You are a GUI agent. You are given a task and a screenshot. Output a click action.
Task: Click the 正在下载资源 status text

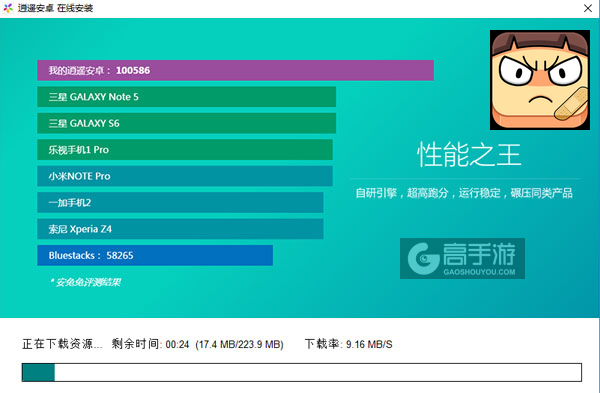(x=62, y=344)
